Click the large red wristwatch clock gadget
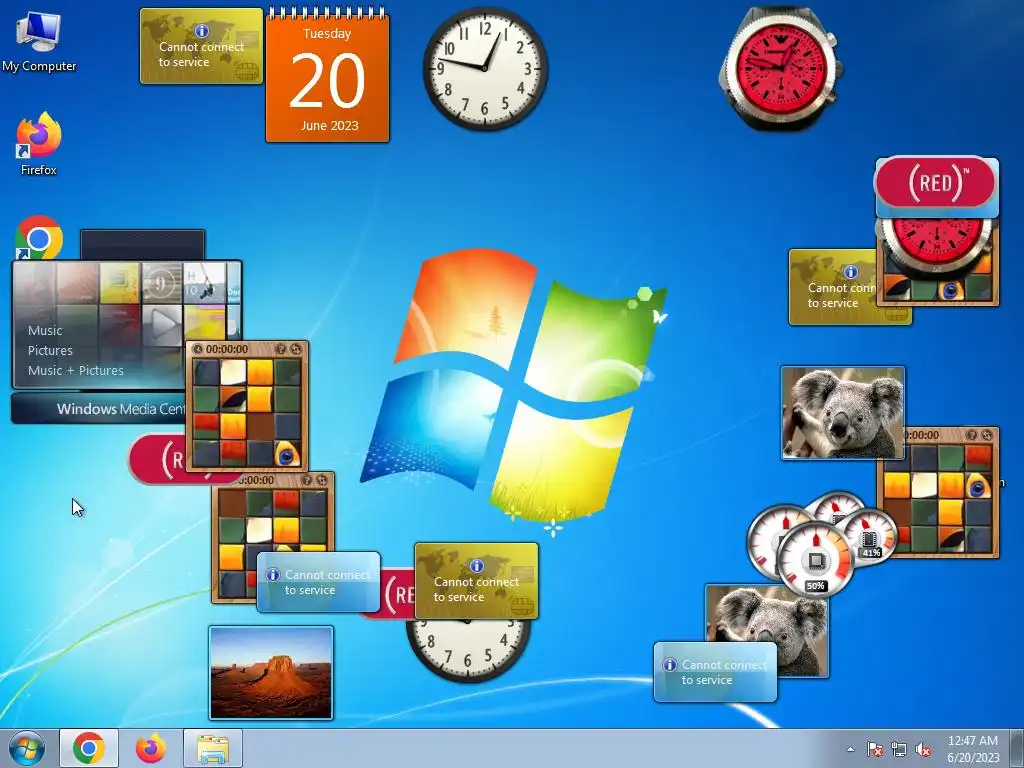 (x=780, y=69)
